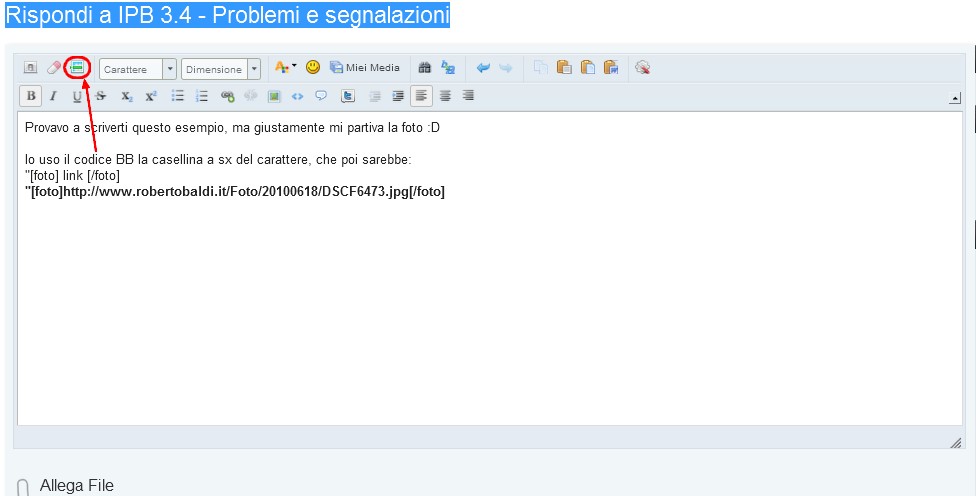976x496 pixels.
Task: Toggle strikethrough formatting
Action: (x=101, y=96)
